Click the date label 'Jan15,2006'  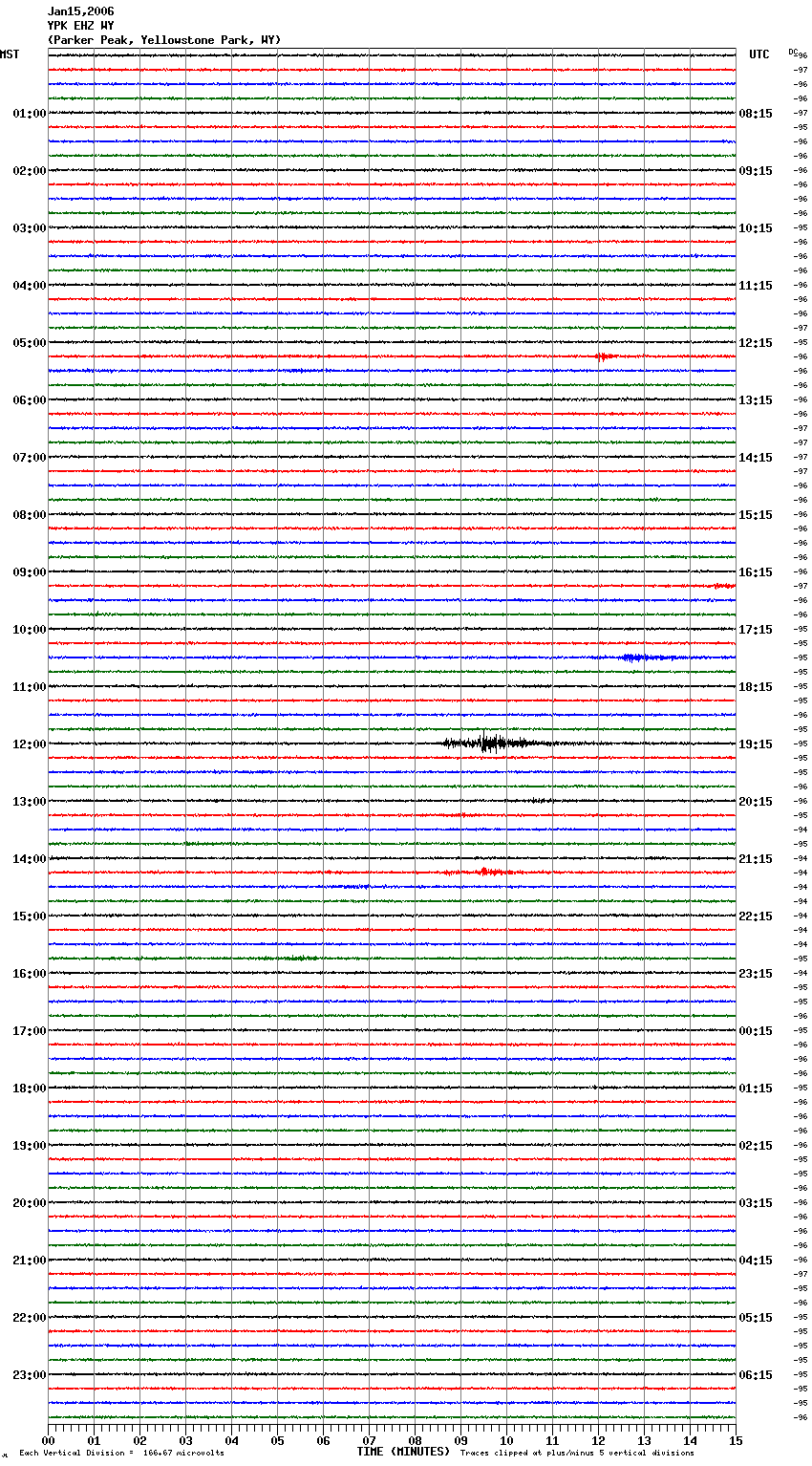[81, 11]
